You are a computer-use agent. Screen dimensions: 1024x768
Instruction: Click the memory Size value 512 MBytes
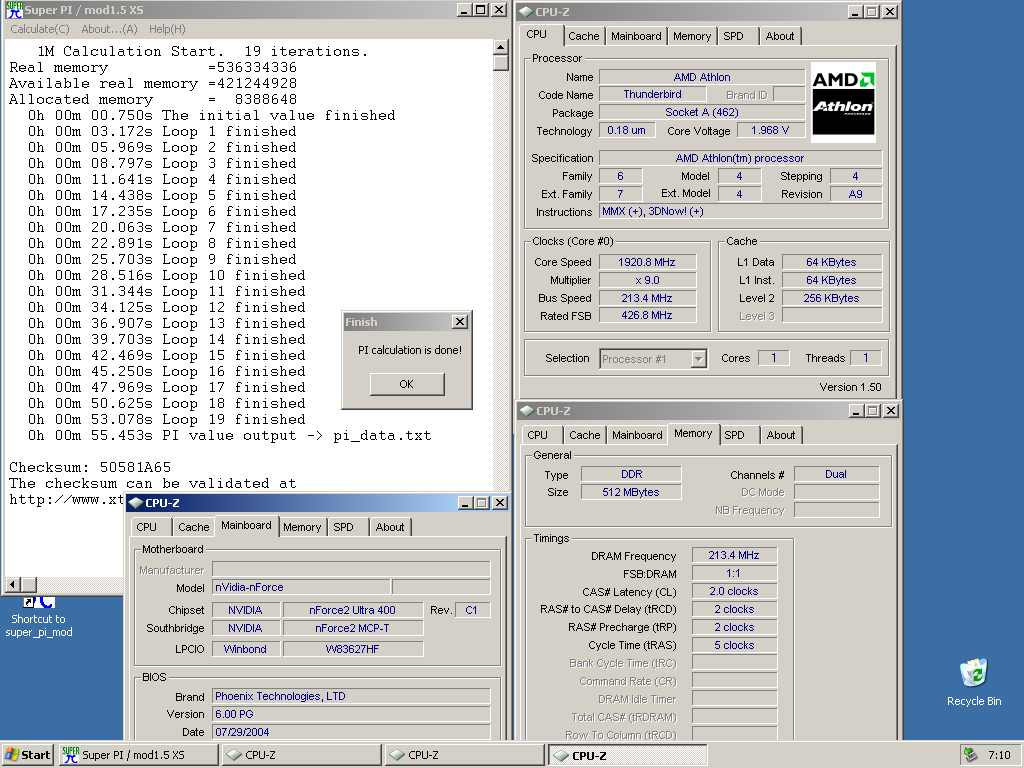631,492
